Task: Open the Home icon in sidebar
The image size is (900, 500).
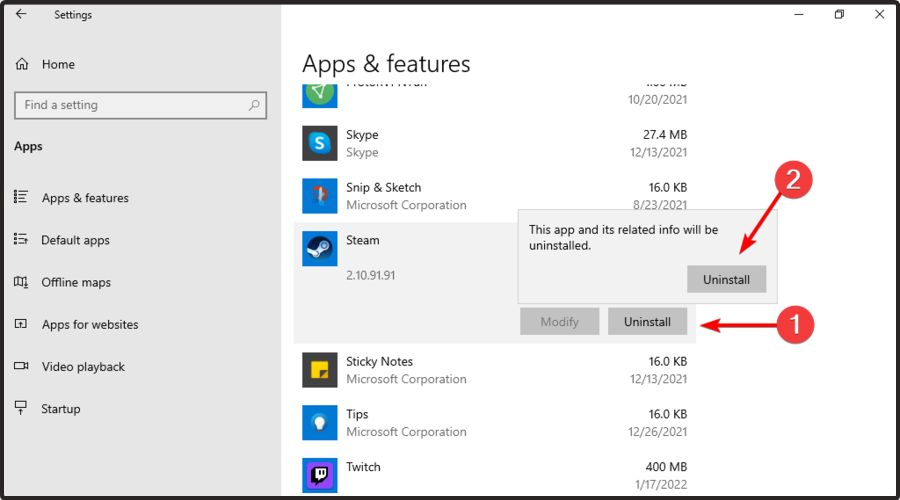Action: [x=22, y=64]
